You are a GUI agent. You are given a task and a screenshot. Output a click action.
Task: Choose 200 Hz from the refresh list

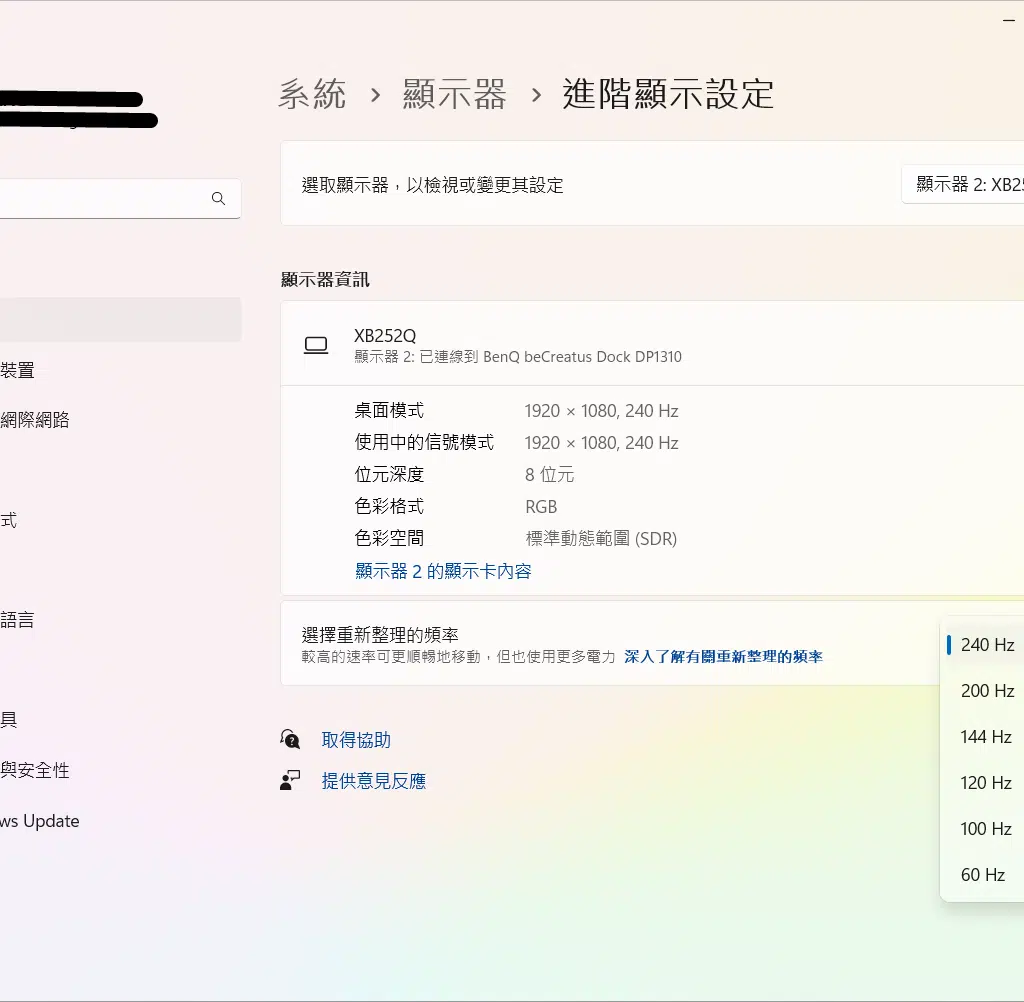[x=986, y=691]
